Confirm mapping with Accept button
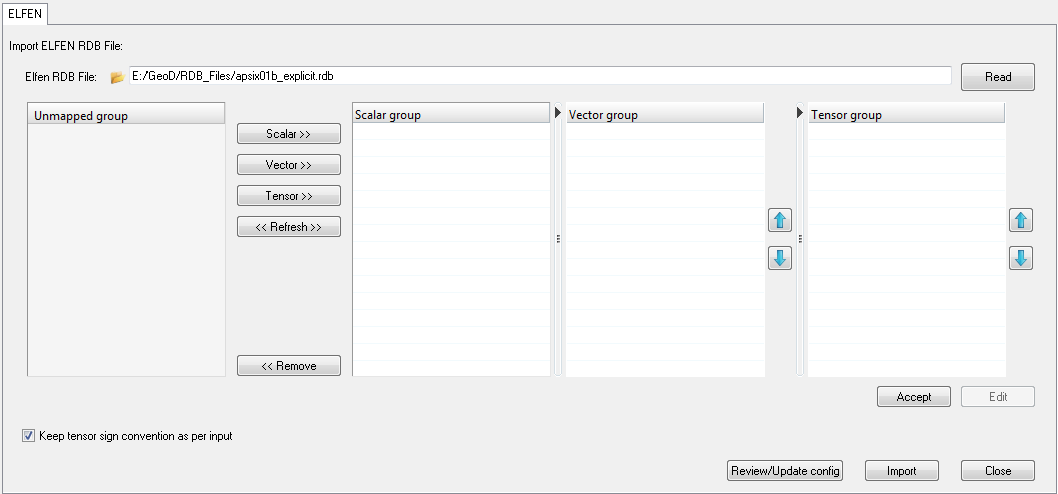The image size is (1058, 494). (914, 397)
